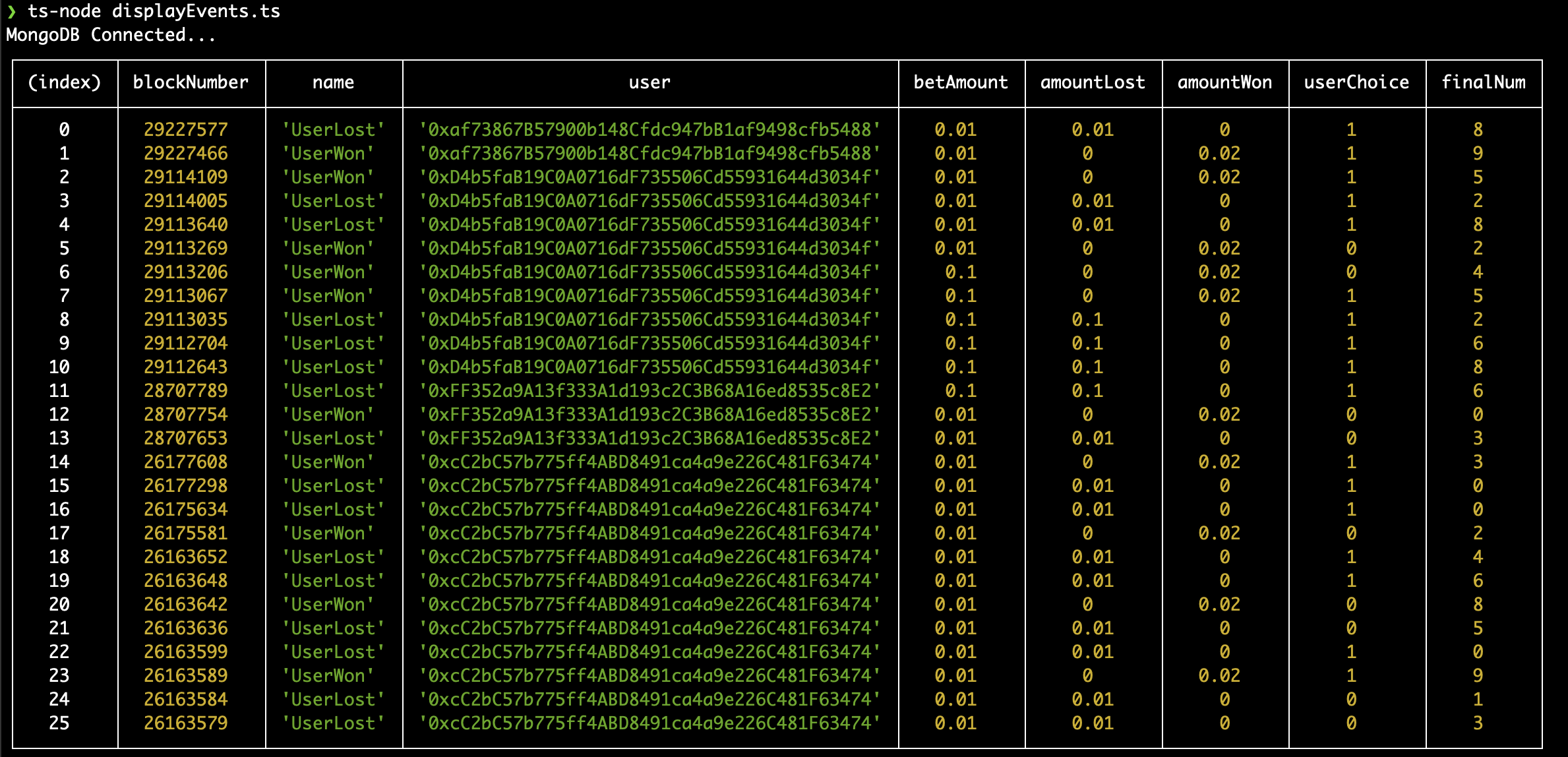
Task: Select block number 26163579
Action: (x=186, y=723)
